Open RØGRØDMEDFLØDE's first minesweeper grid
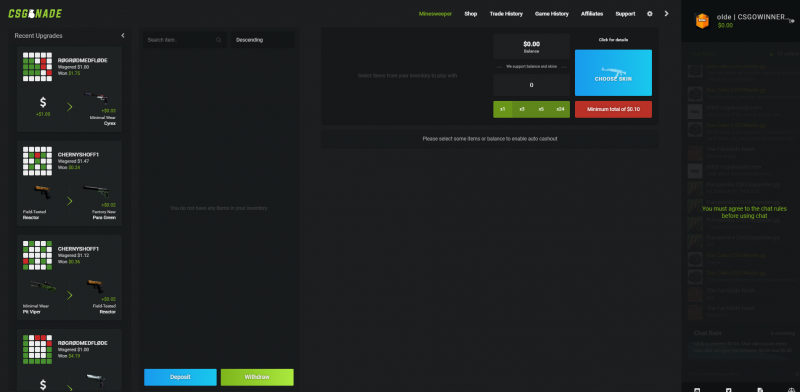This screenshot has height=392, width=800. (x=37, y=67)
